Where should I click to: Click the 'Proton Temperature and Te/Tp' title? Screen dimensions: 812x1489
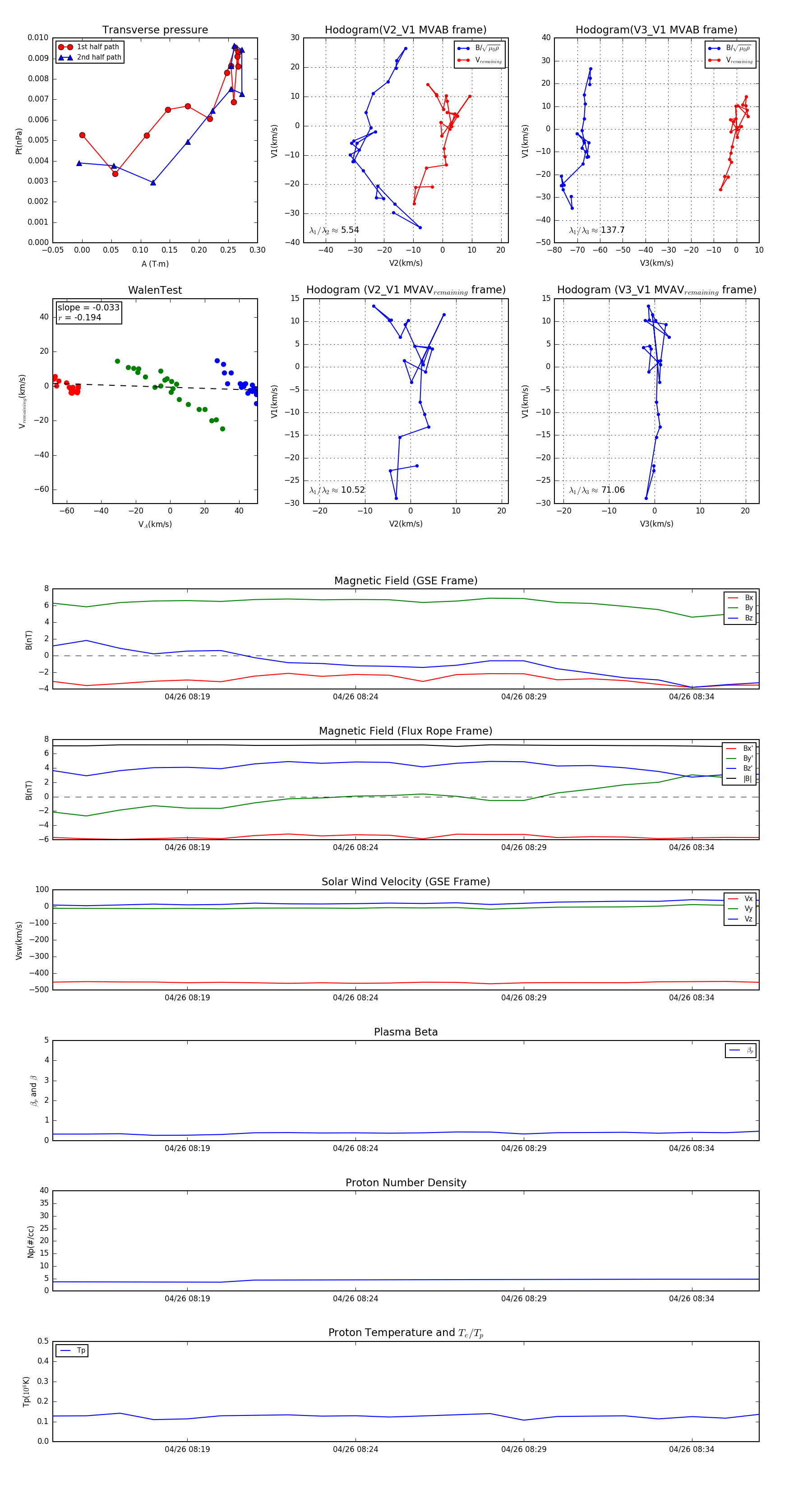point(406,1332)
